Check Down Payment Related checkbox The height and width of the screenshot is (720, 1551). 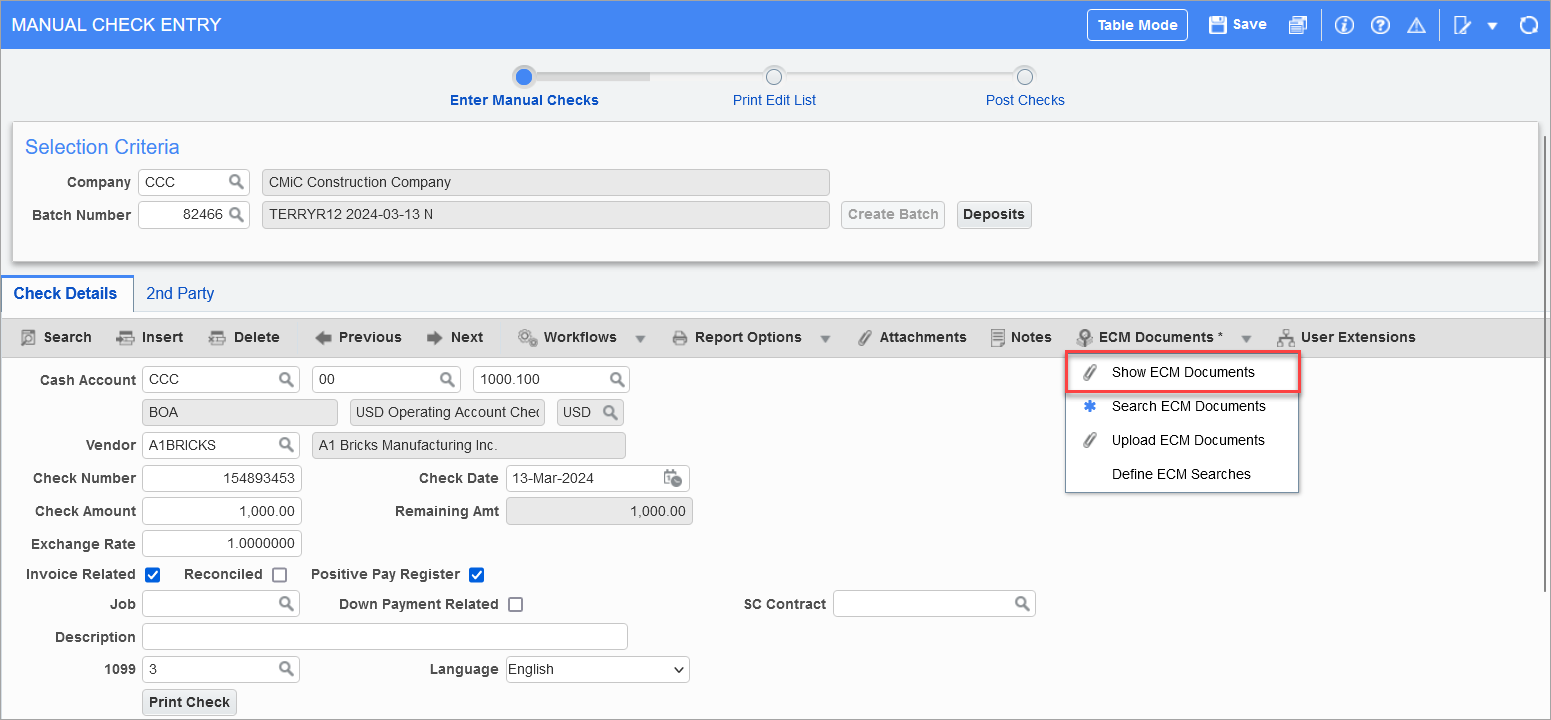tap(516, 605)
